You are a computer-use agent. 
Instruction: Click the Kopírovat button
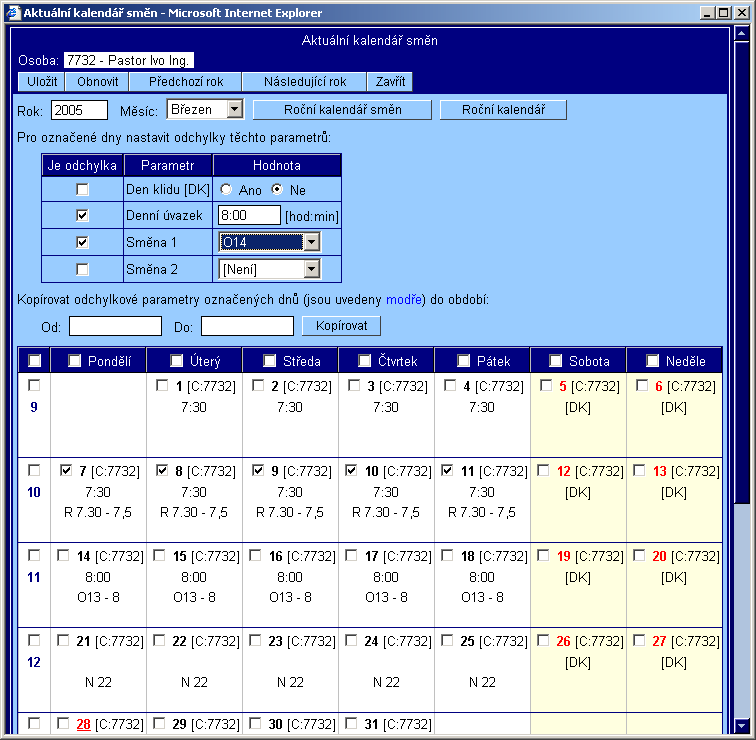[x=341, y=325]
